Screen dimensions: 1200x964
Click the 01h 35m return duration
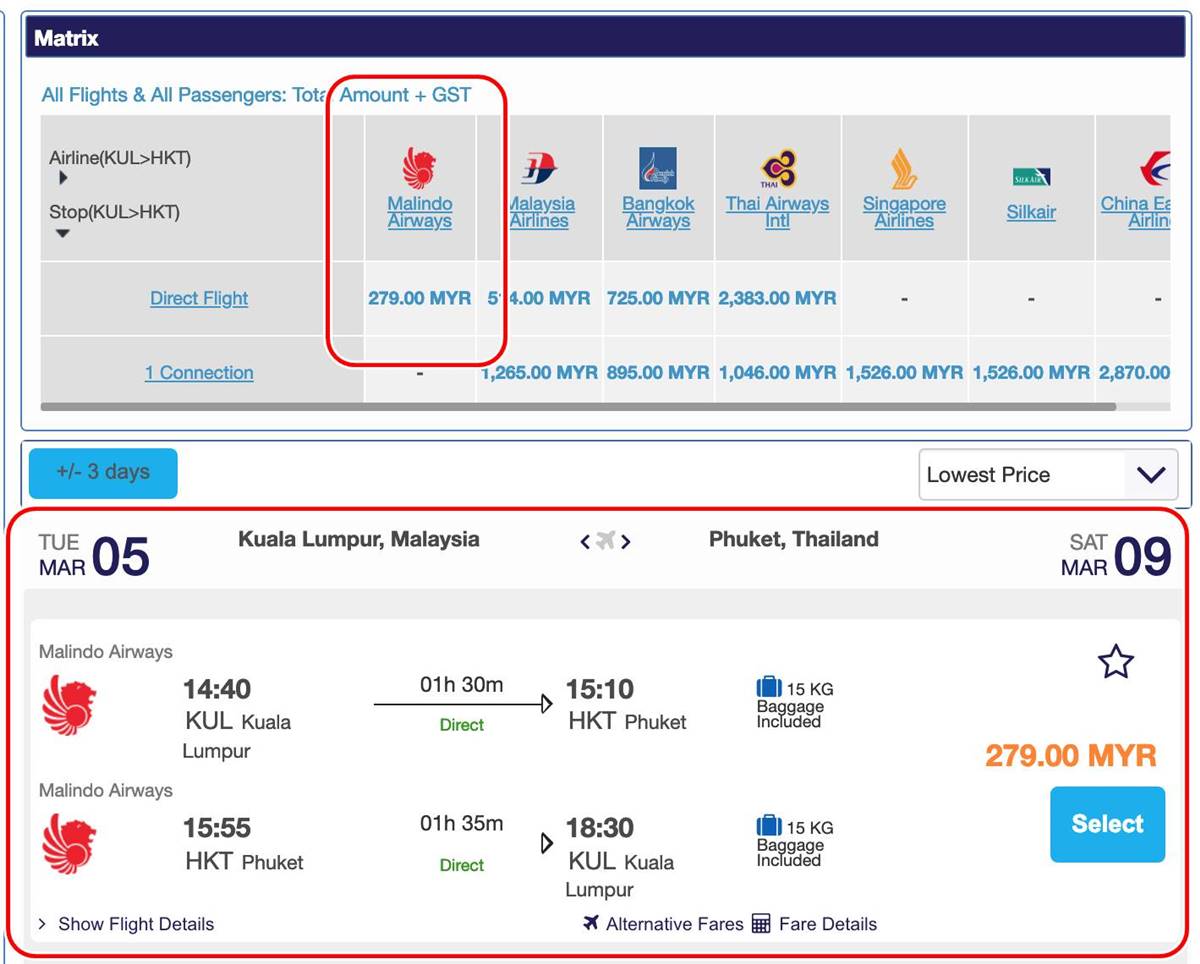461,824
